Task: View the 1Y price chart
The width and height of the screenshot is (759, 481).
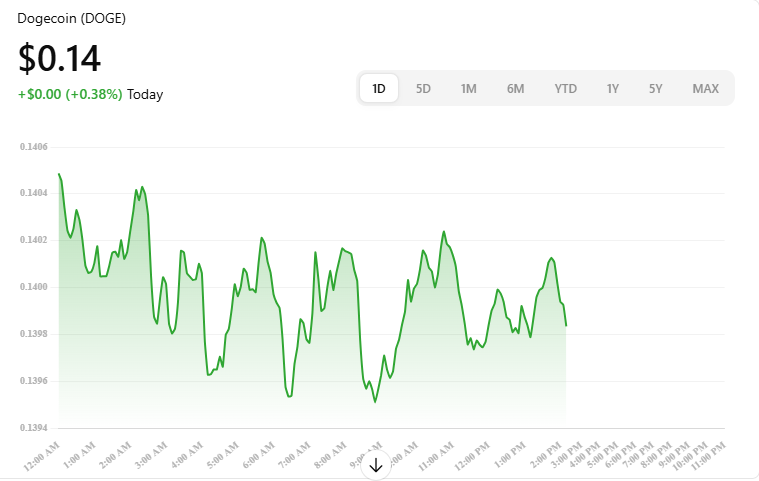Action: point(612,89)
